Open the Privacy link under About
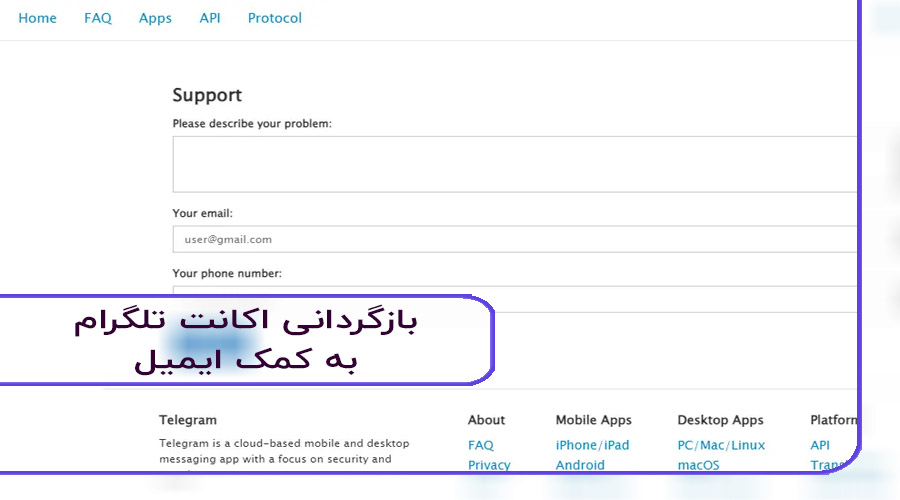Screen dimensions: 900x500 click(489, 465)
